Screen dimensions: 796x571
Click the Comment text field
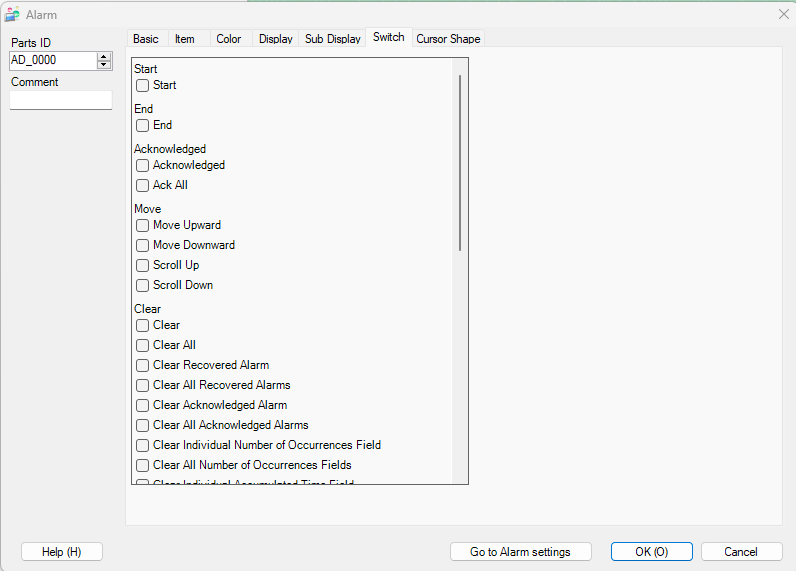tap(61, 100)
